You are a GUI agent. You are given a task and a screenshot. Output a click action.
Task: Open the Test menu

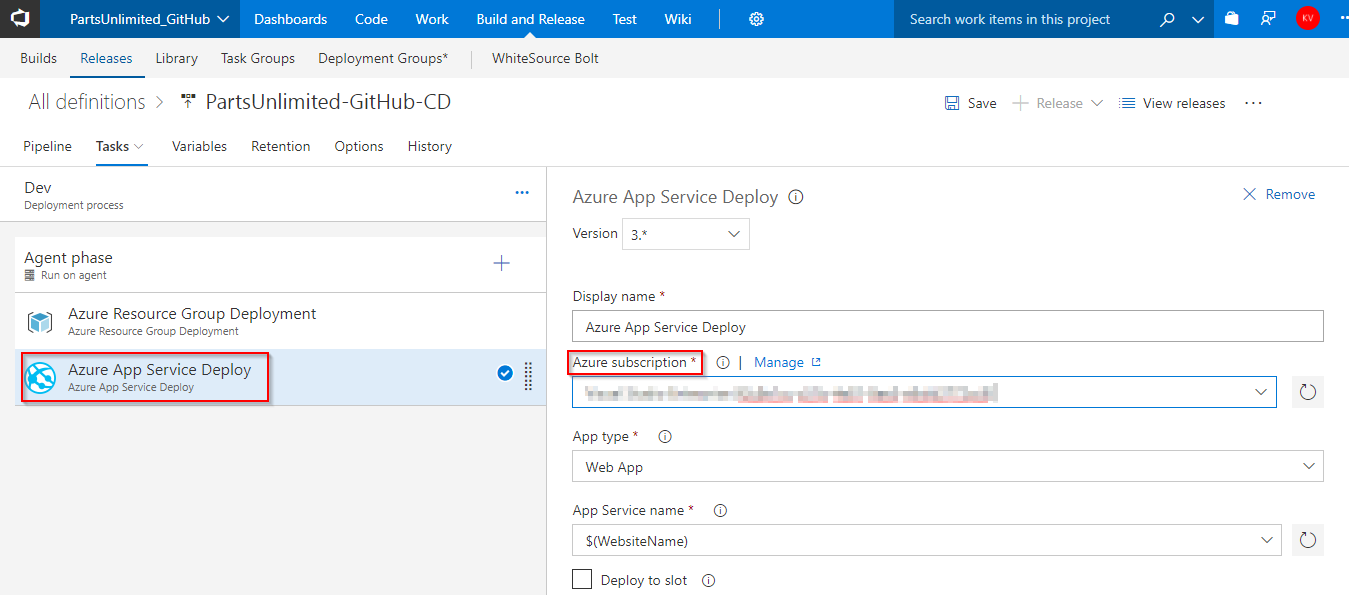(625, 19)
